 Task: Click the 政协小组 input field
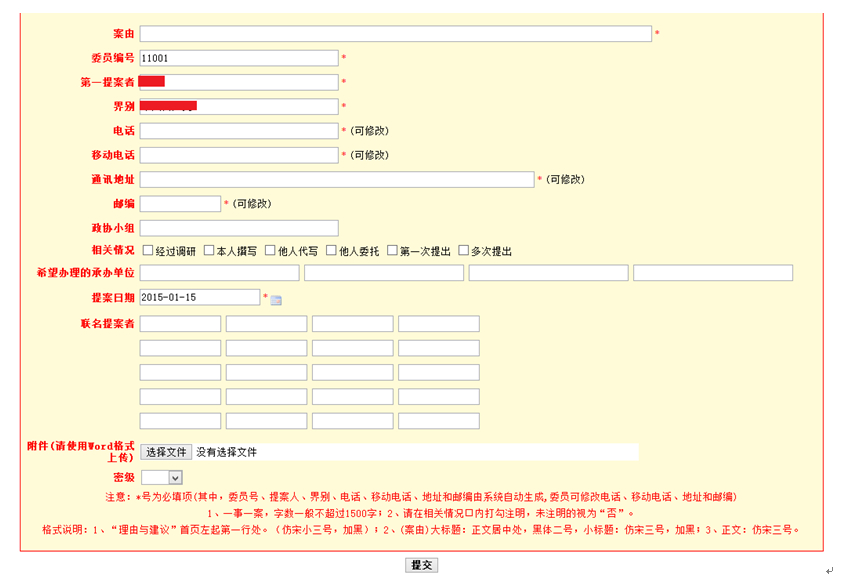point(239,228)
